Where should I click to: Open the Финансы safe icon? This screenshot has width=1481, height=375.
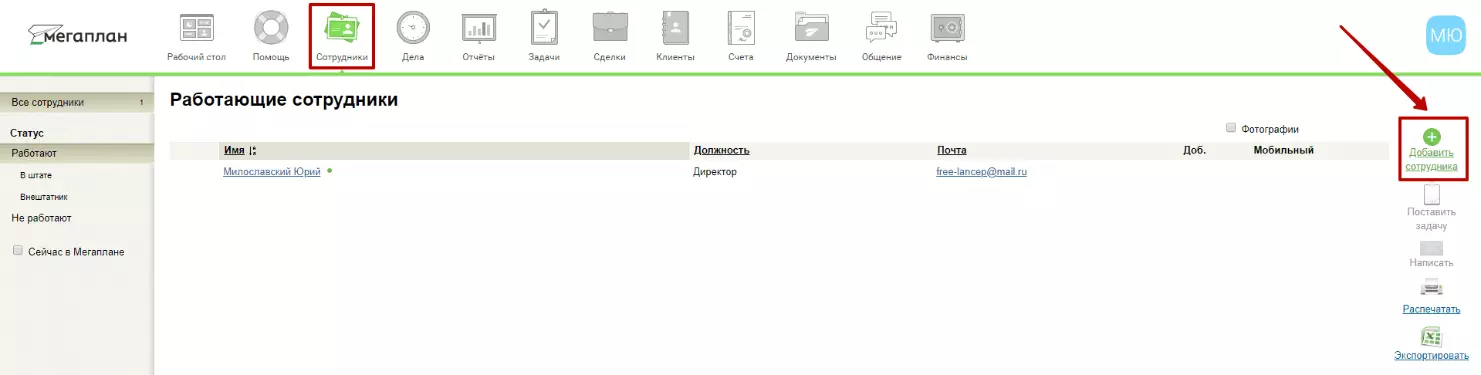946,28
